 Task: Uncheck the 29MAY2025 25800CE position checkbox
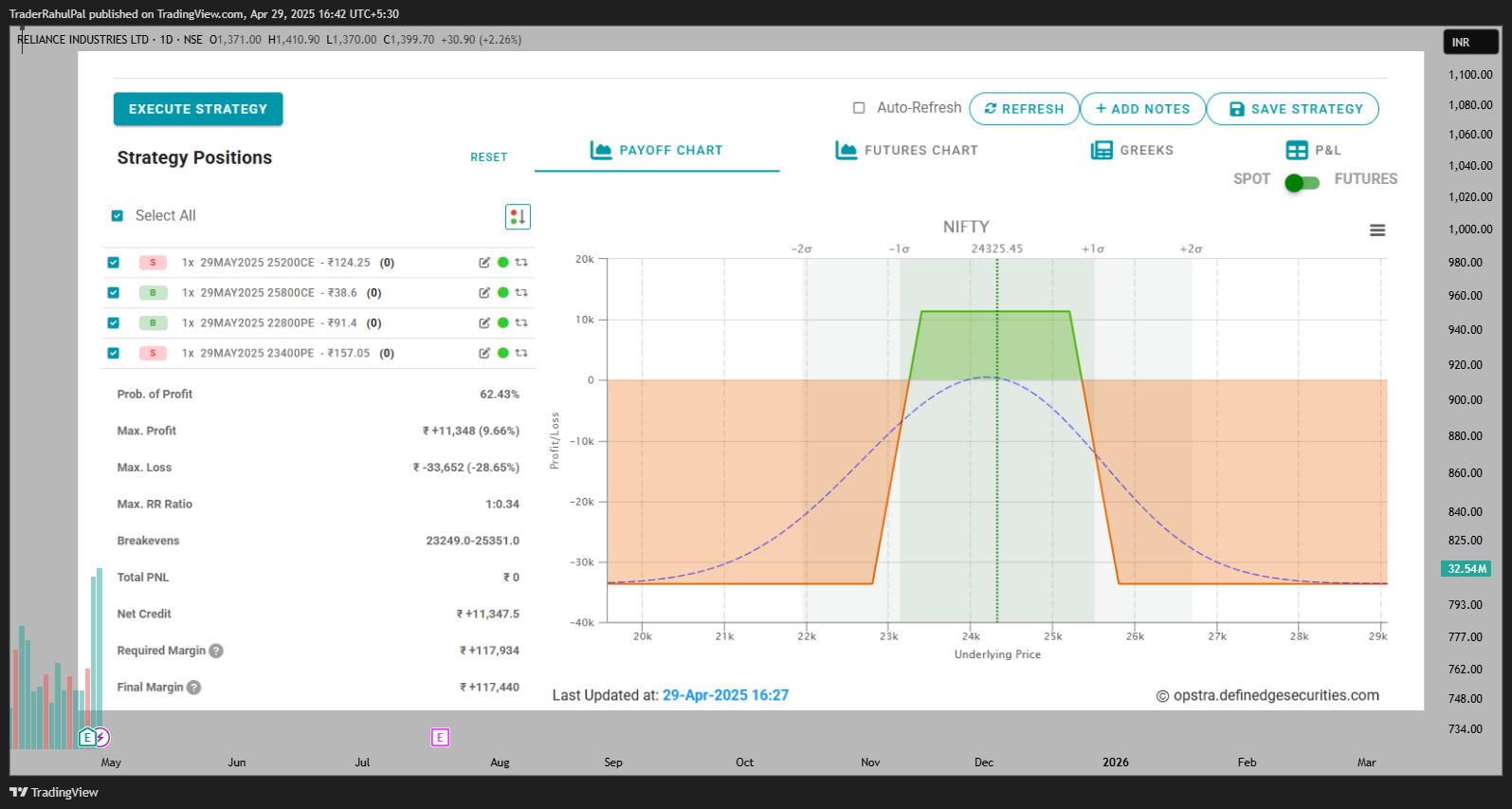pyautogui.click(x=114, y=293)
